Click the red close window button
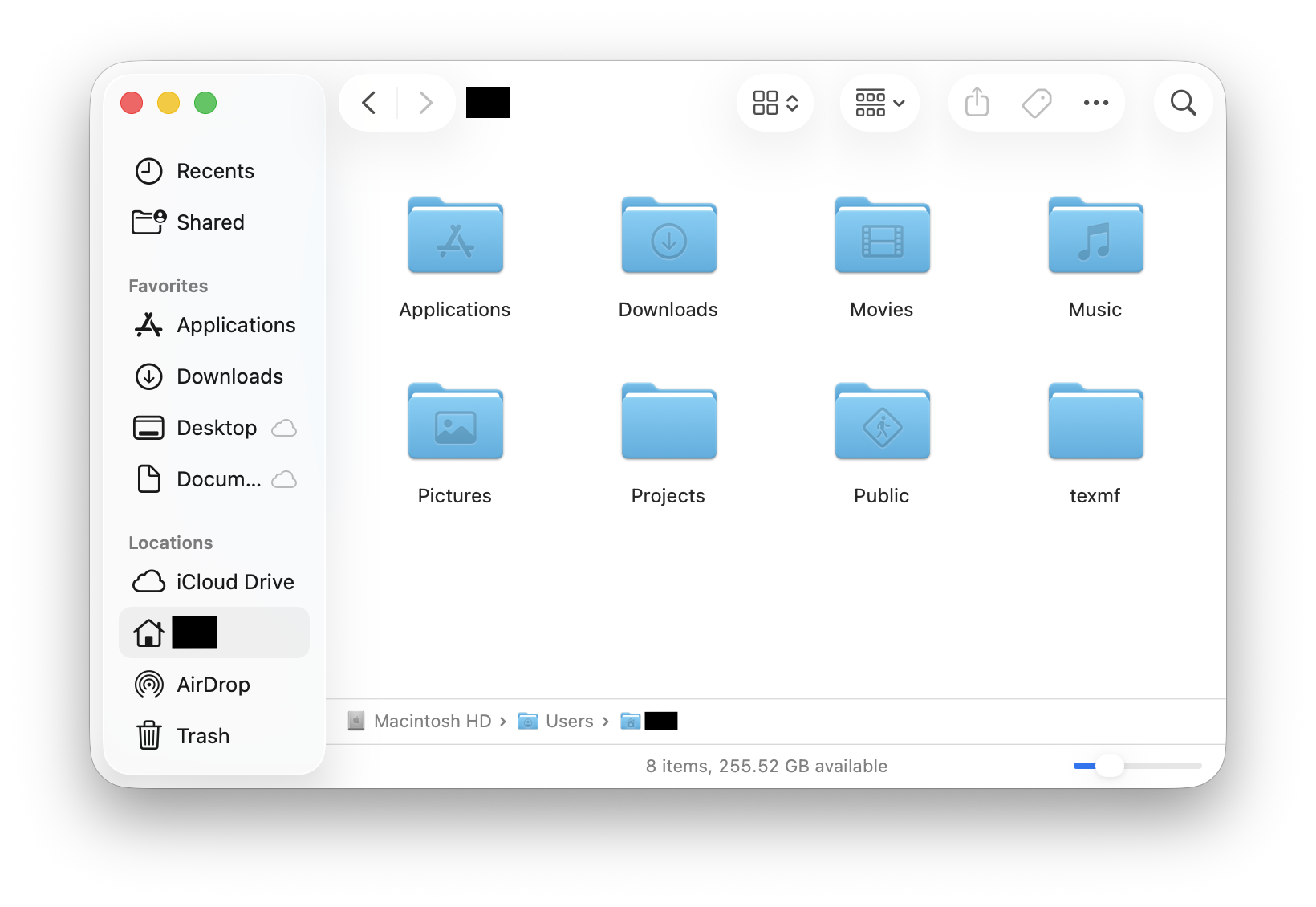Image resolution: width=1316 pixels, height=907 pixels. click(132, 103)
